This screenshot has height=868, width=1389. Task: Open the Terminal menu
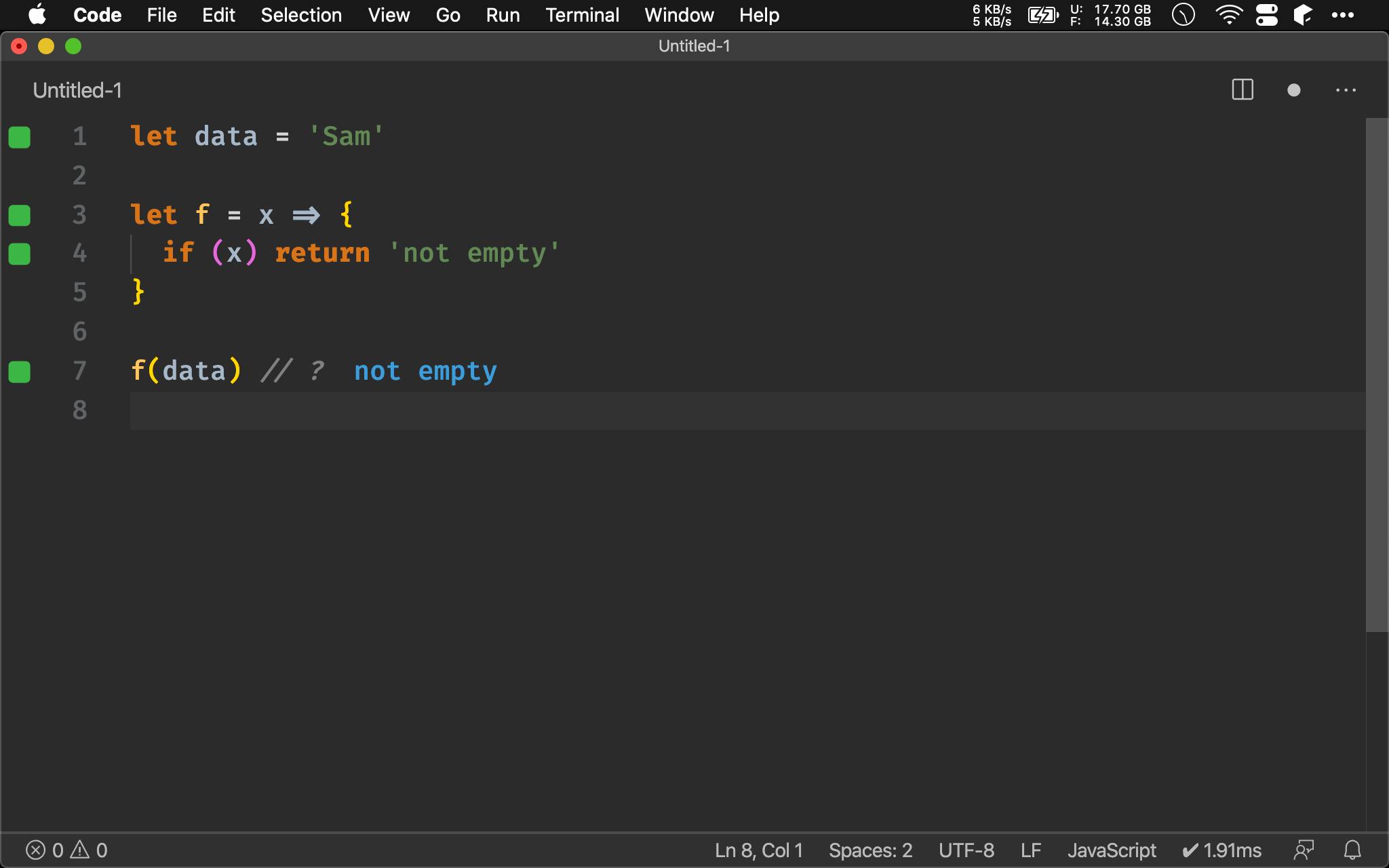tap(583, 15)
